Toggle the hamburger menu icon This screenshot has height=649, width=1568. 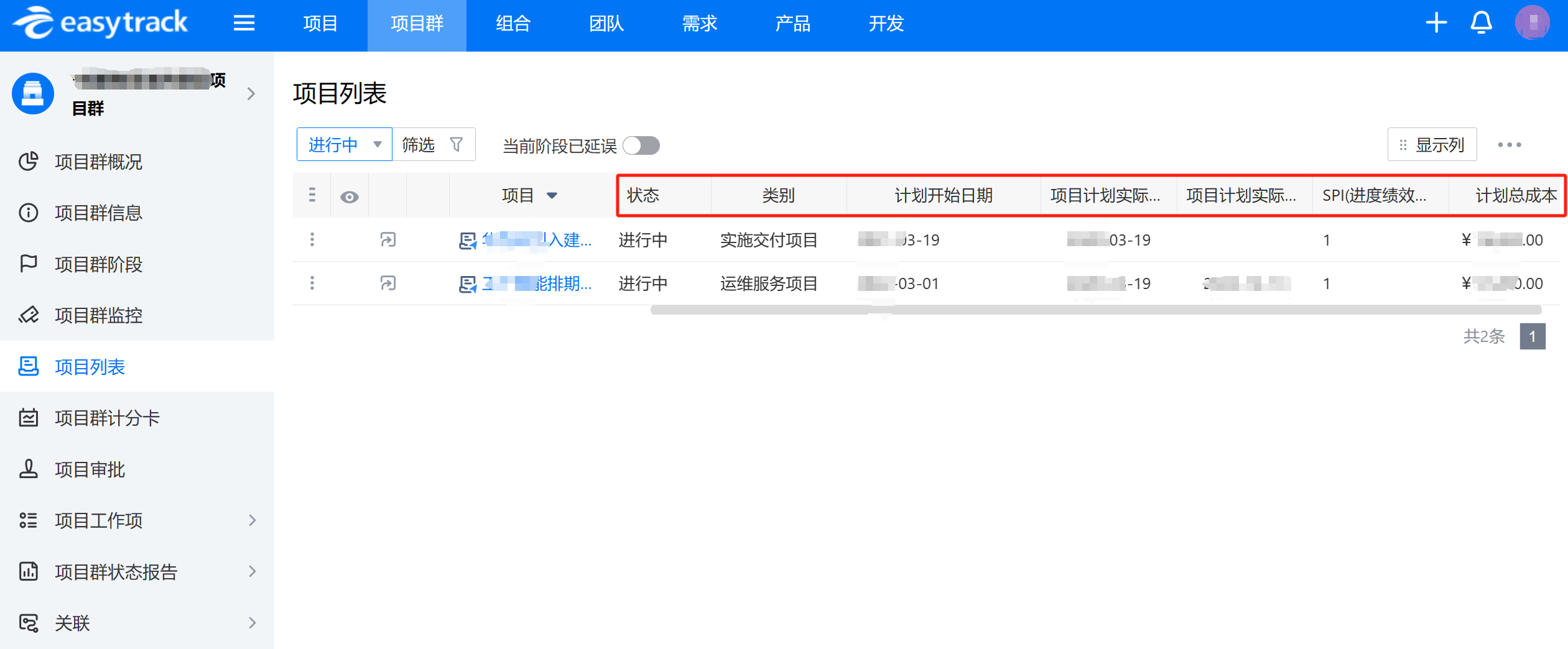tap(244, 24)
